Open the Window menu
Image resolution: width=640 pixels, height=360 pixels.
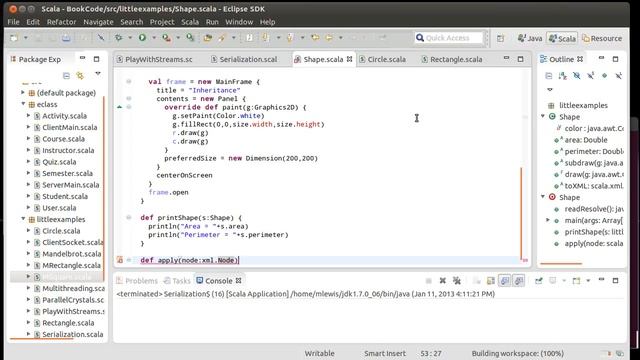tap(239, 22)
